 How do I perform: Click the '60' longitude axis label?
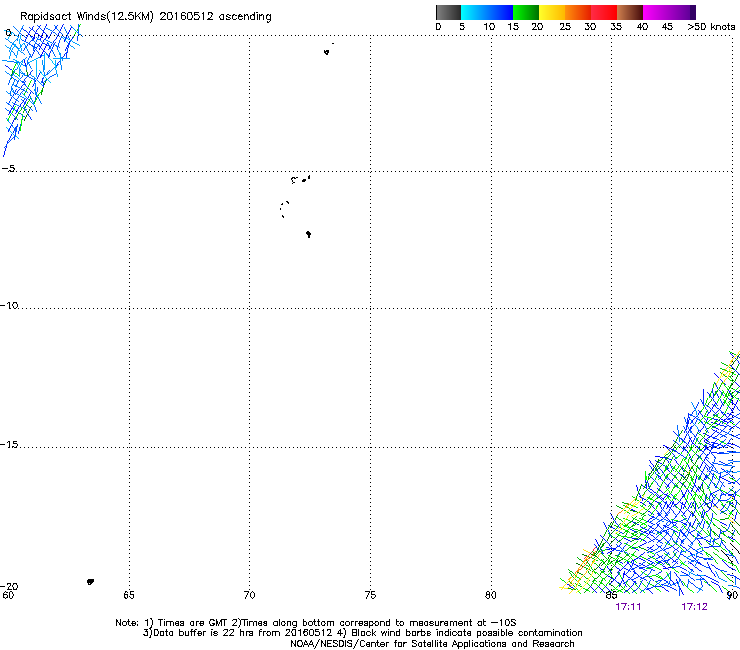click(8, 595)
